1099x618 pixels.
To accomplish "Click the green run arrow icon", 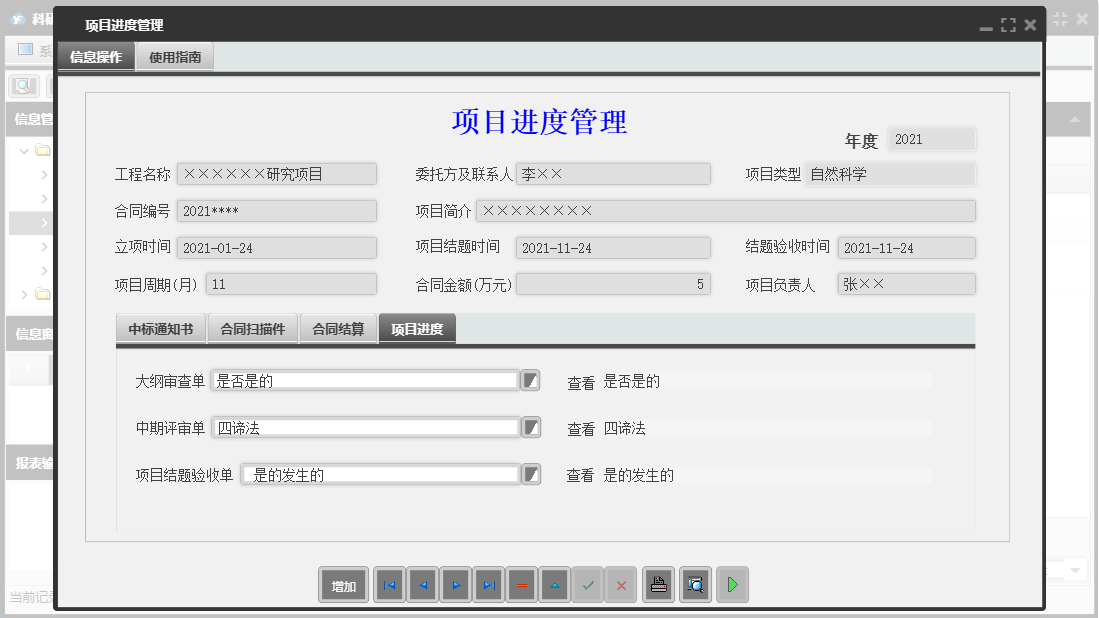I will (732, 585).
